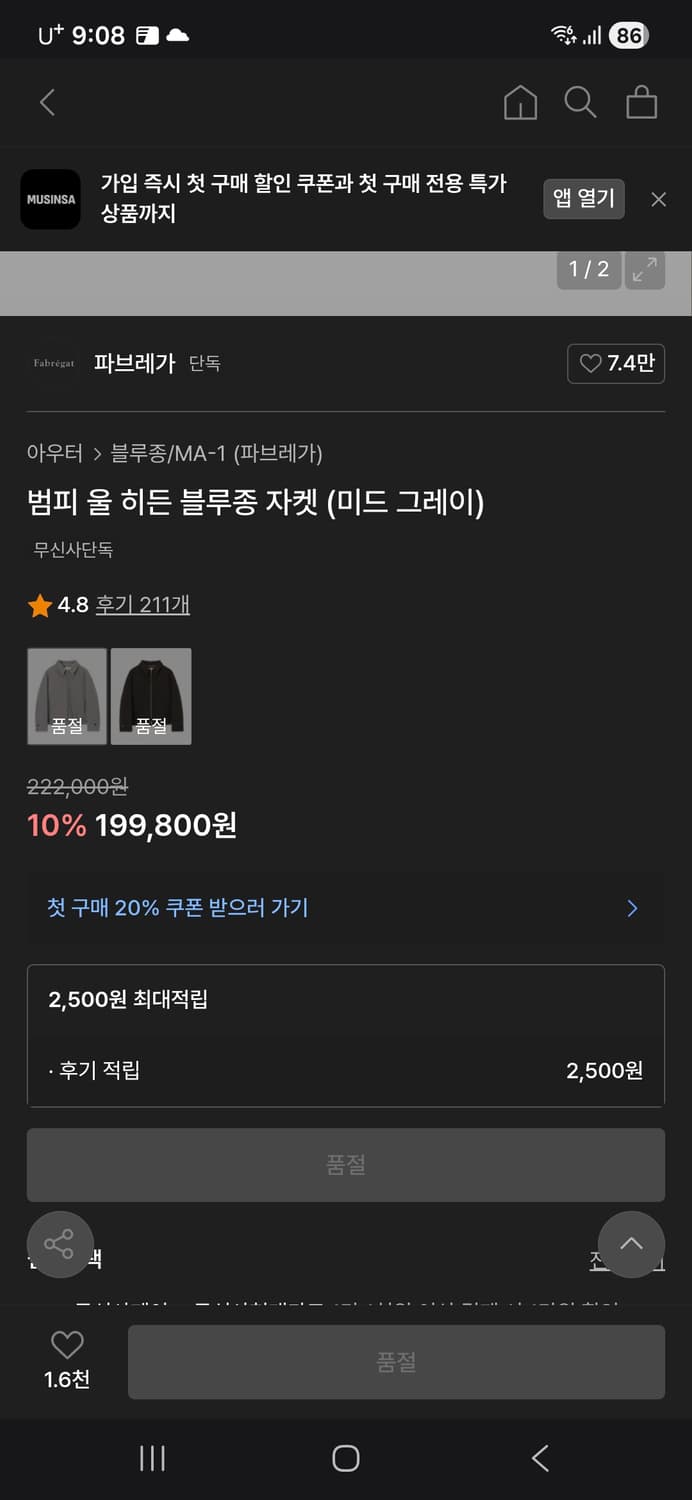Favorite the product using the bottom heart
Image resolution: width=692 pixels, height=1500 pixels.
(66, 1346)
